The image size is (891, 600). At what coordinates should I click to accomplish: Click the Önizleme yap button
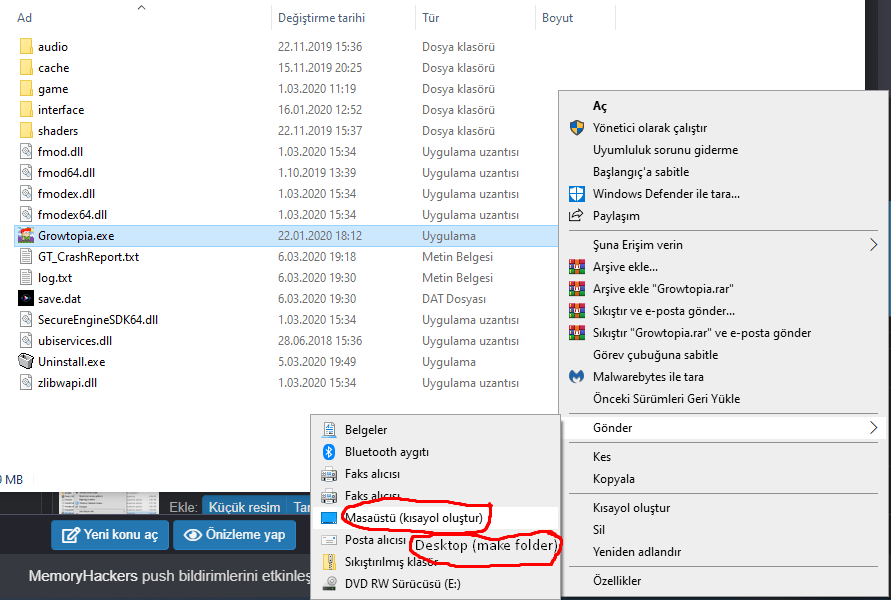(234, 535)
